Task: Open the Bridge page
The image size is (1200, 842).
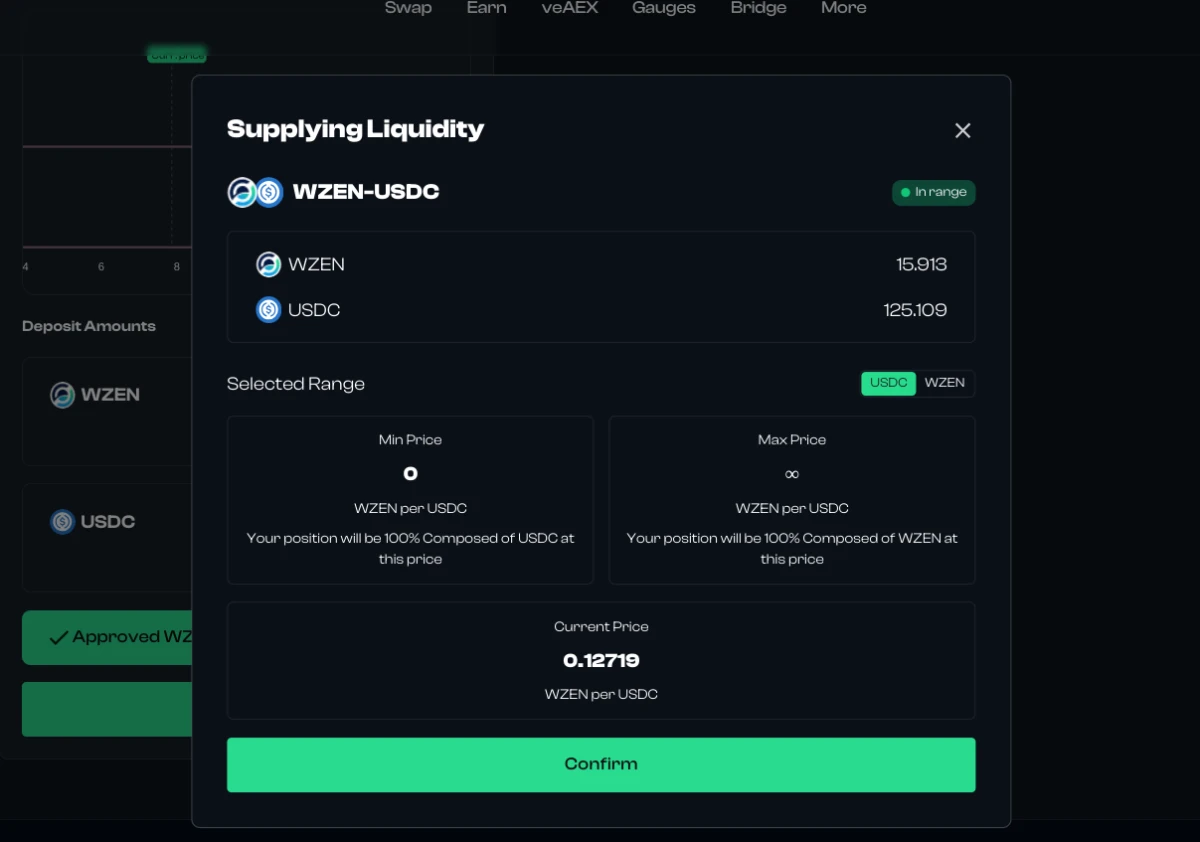Action: pos(758,8)
